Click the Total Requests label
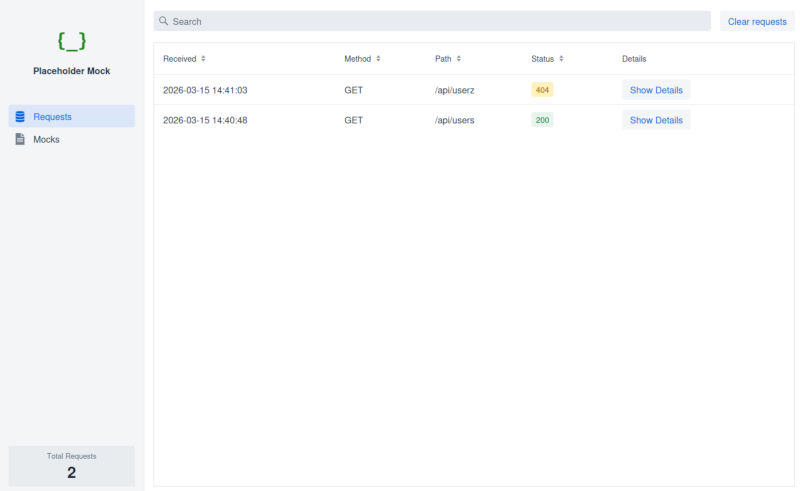Image resolution: width=800 pixels, height=491 pixels. click(x=71, y=456)
